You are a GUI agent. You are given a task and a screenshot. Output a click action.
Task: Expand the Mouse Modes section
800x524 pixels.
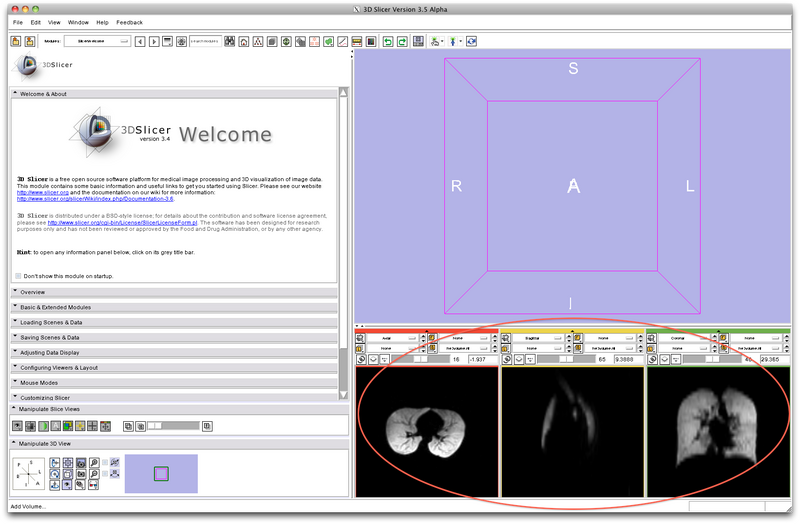pyautogui.click(x=174, y=383)
